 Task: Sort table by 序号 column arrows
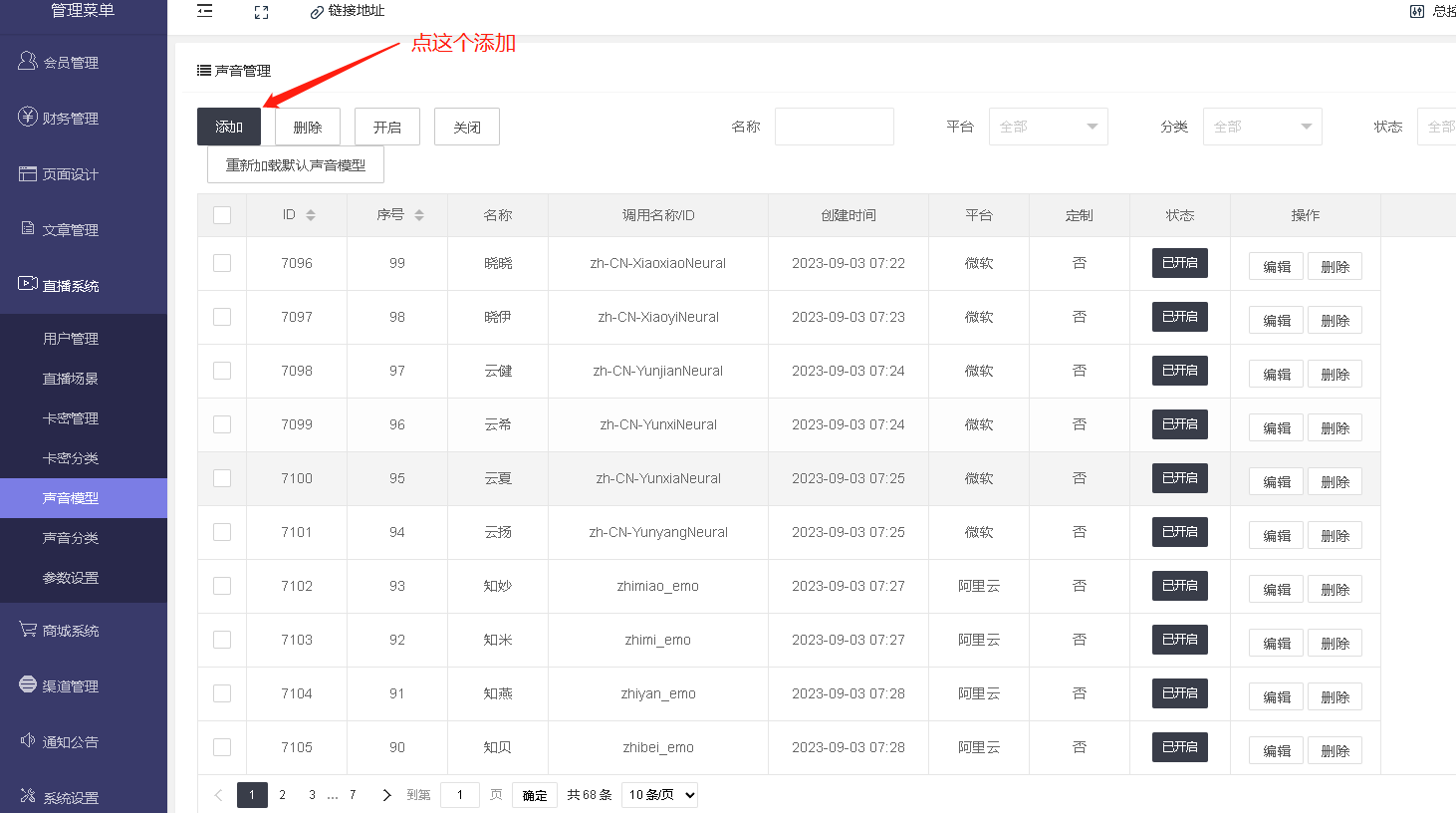coord(419,215)
